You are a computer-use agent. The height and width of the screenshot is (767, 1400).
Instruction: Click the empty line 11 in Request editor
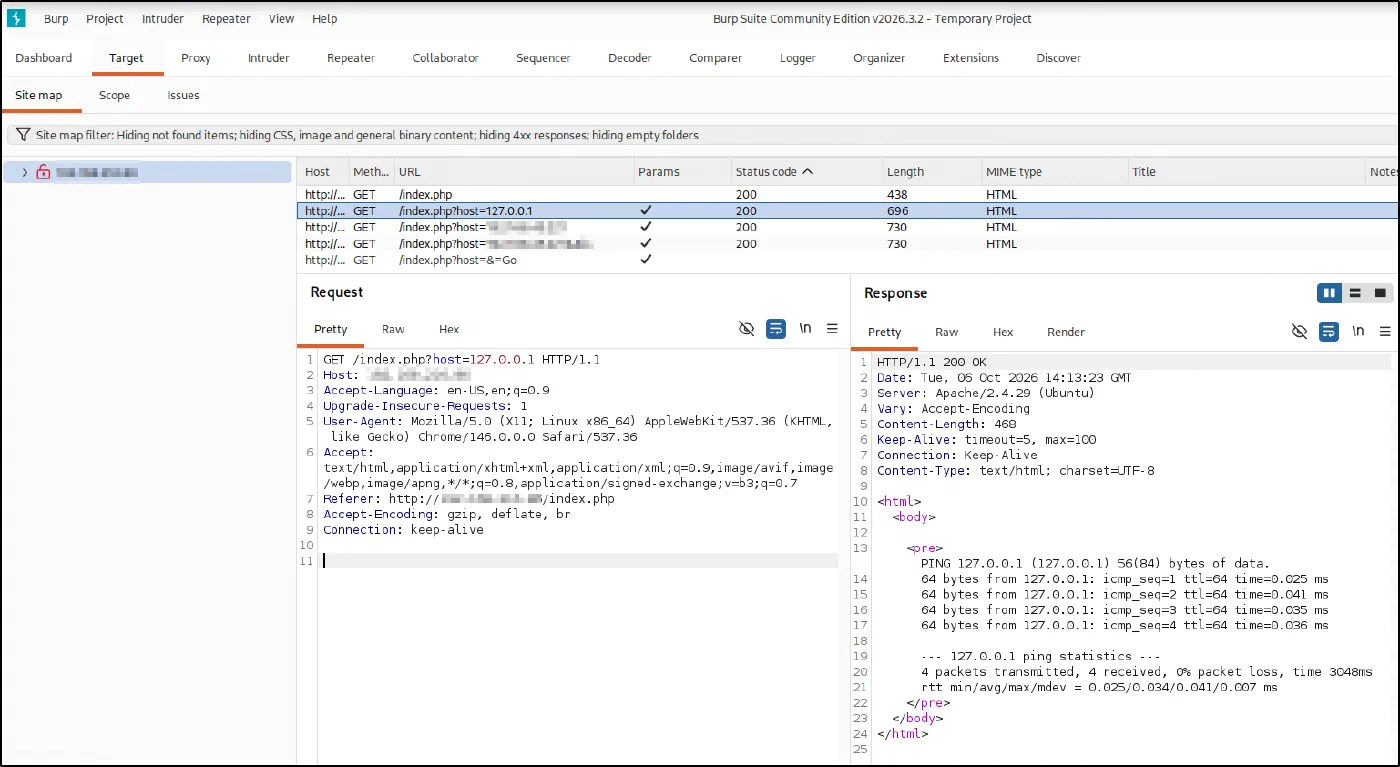[579, 560]
